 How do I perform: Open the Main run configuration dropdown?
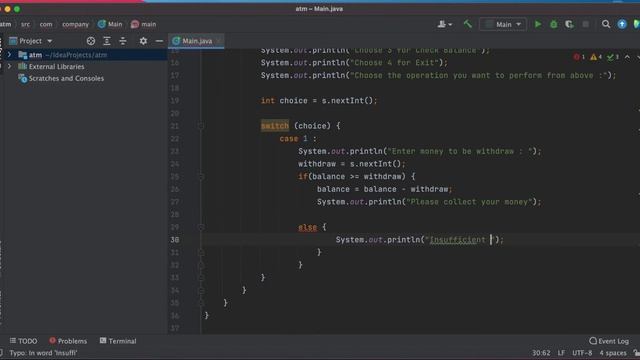(503, 24)
